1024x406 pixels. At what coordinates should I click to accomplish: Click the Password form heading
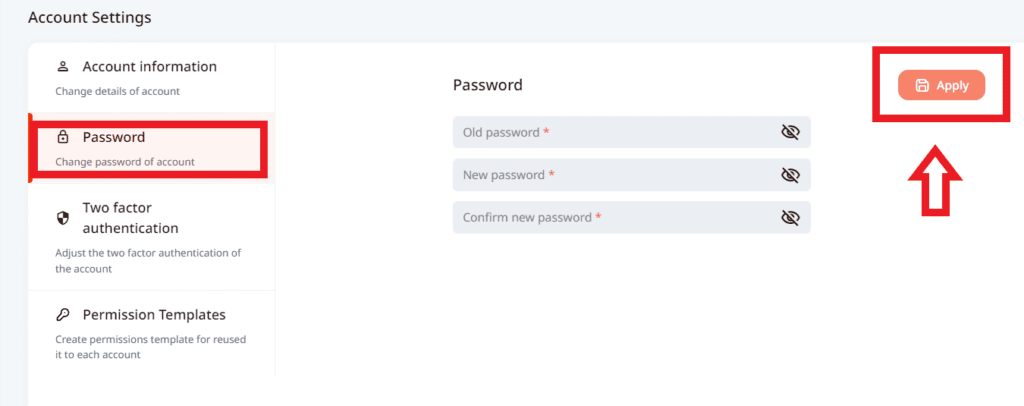tap(487, 85)
